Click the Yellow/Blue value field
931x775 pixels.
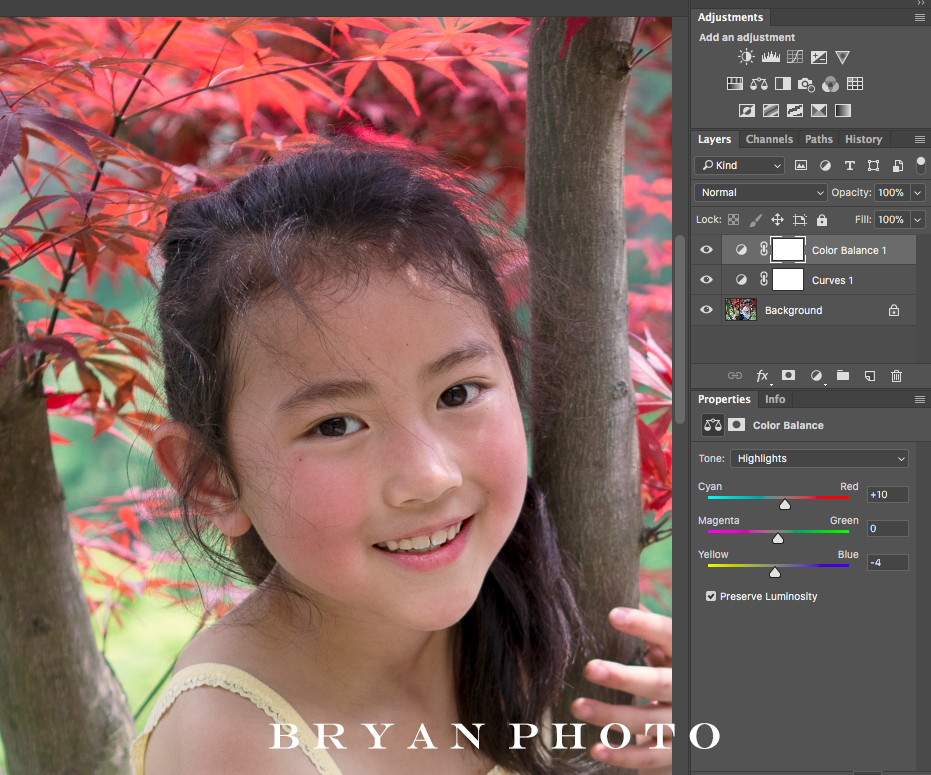tap(888, 562)
